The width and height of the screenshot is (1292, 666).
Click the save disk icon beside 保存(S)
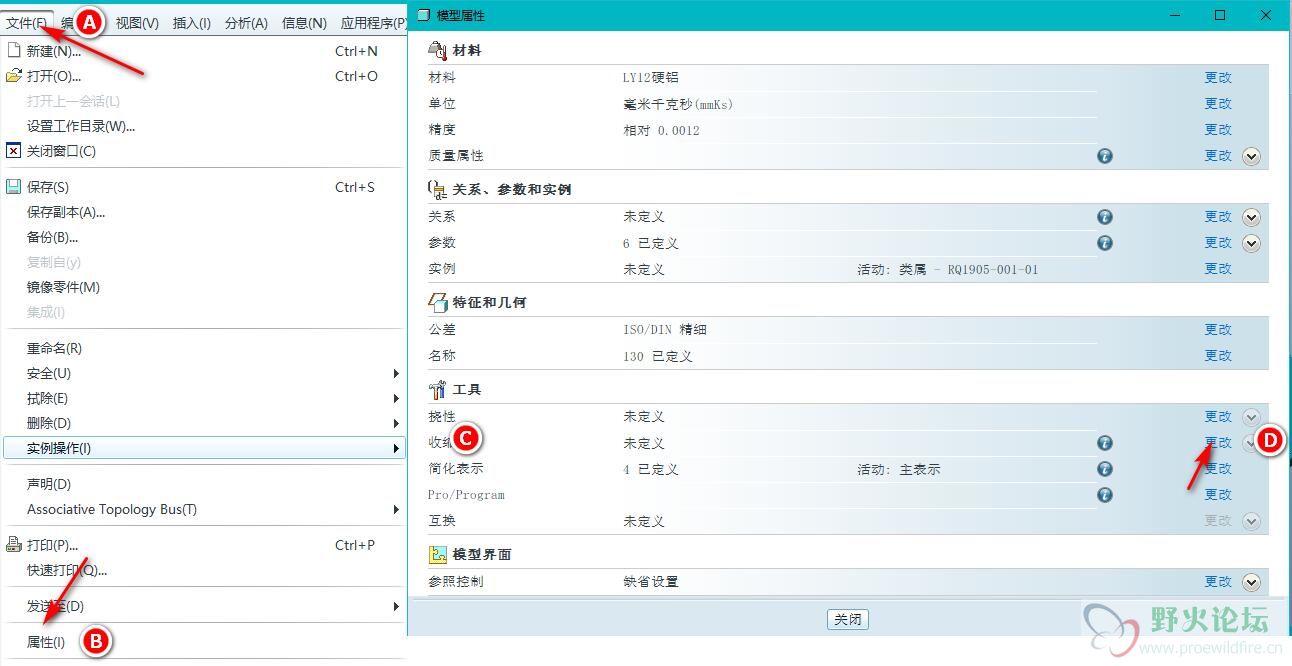pos(14,187)
